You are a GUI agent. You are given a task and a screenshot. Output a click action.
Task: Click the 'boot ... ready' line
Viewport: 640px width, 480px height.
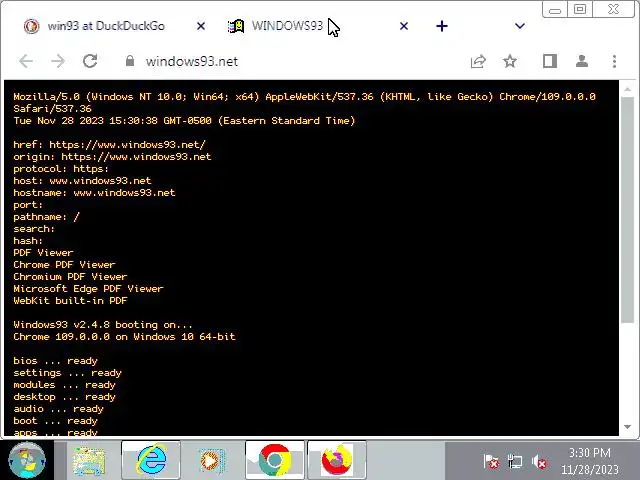pos(56,421)
